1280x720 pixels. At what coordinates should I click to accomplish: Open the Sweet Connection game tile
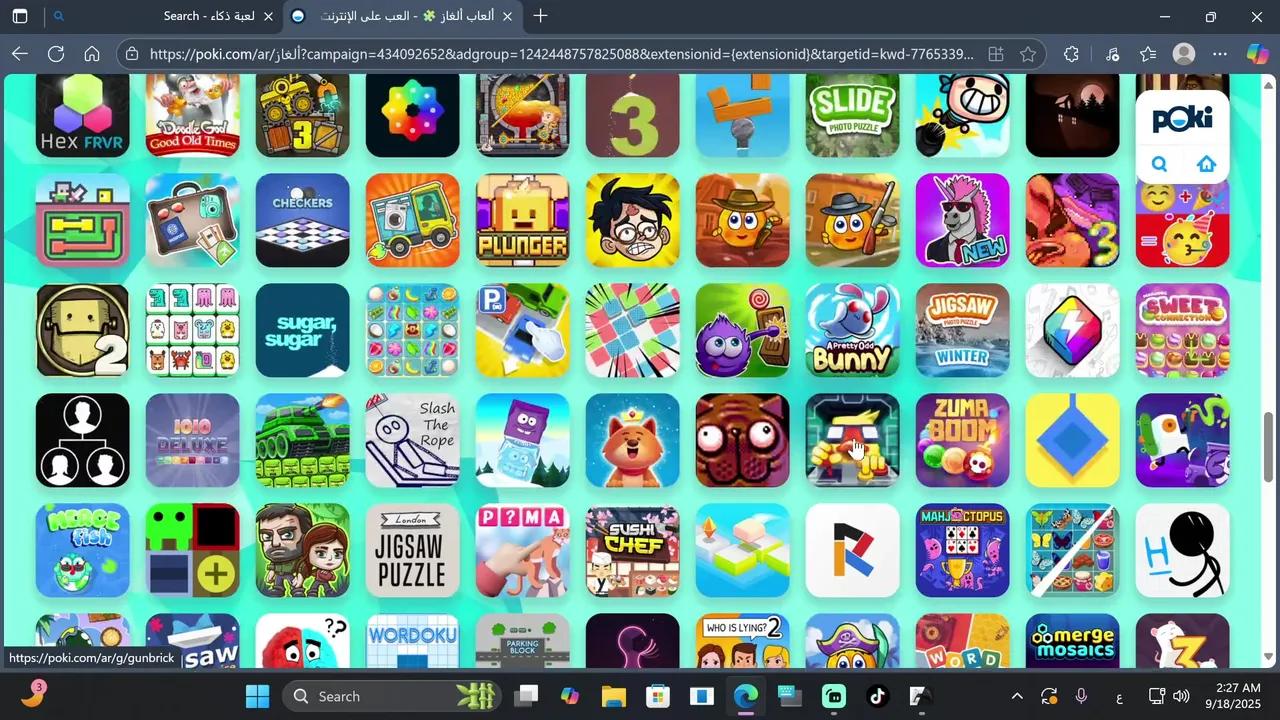point(1182,330)
